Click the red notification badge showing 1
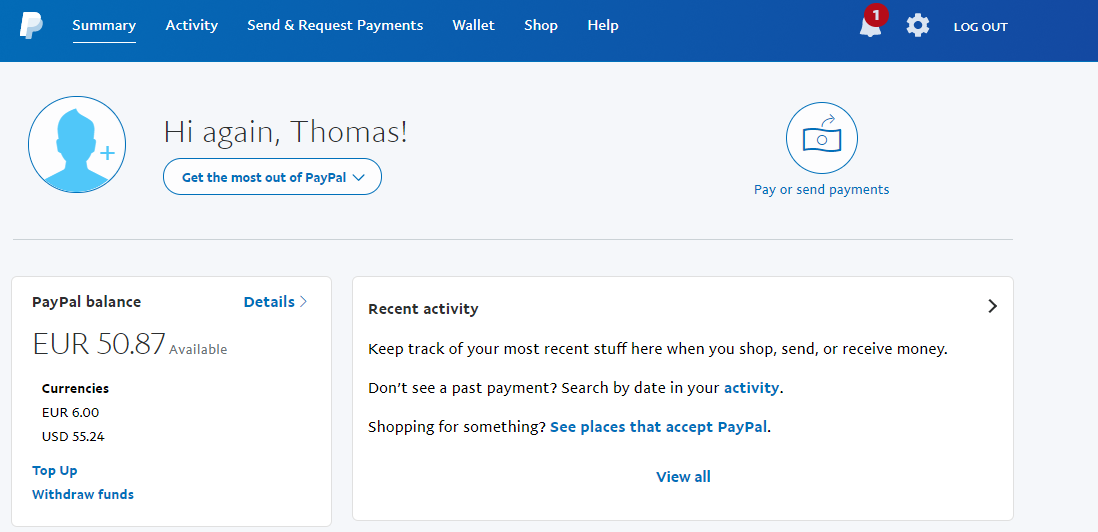This screenshot has width=1098, height=532. (x=876, y=14)
